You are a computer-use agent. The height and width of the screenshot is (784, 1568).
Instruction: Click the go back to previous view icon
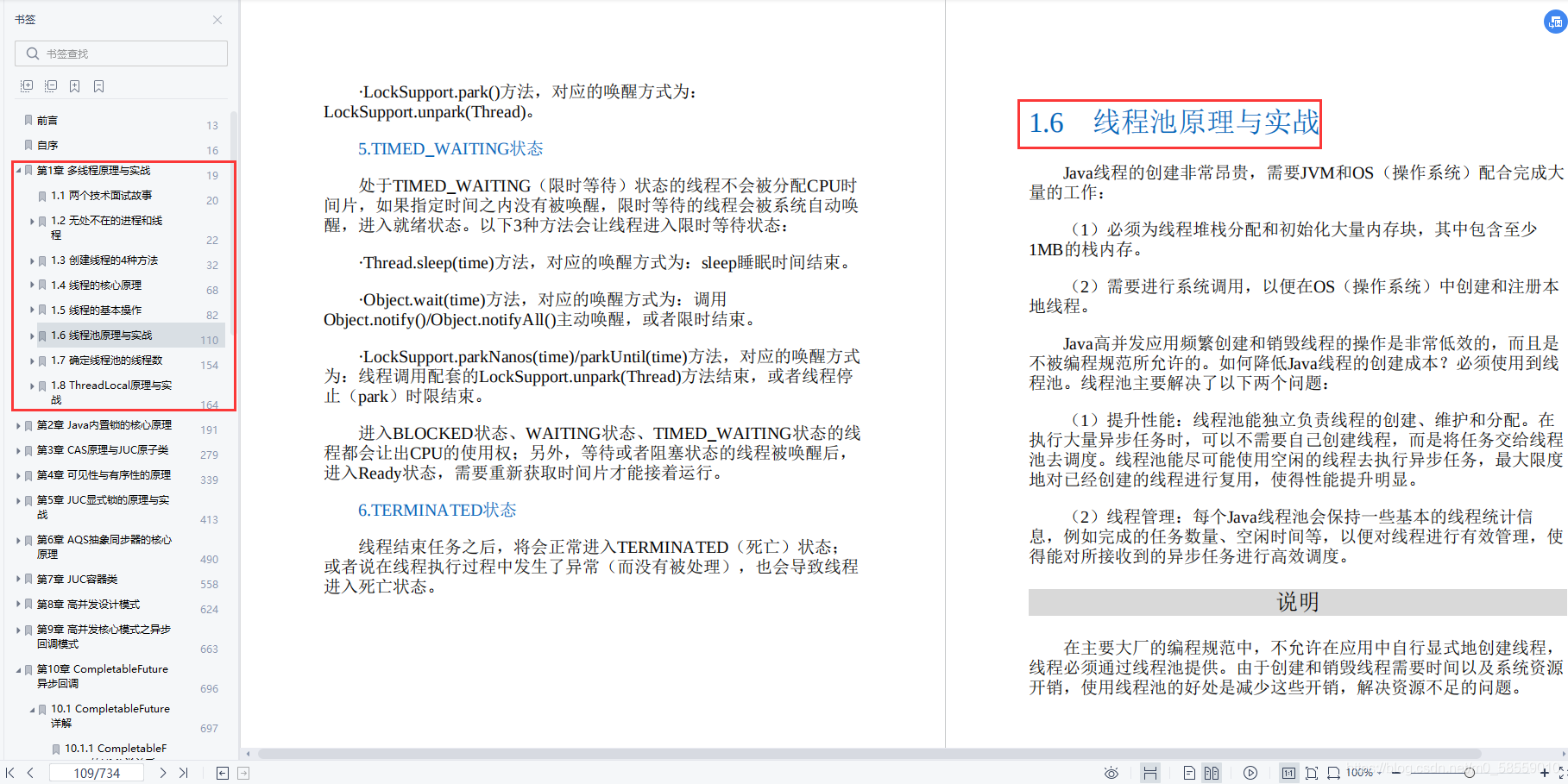(x=223, y=773)
